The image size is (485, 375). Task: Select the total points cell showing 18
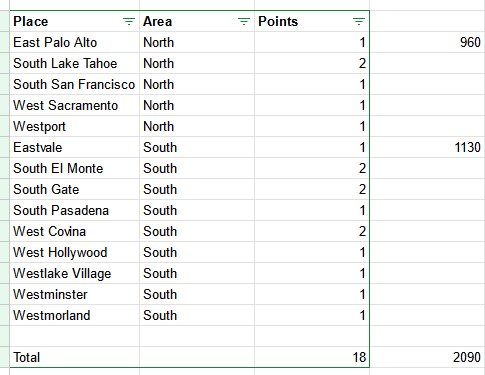coord(312,357)
